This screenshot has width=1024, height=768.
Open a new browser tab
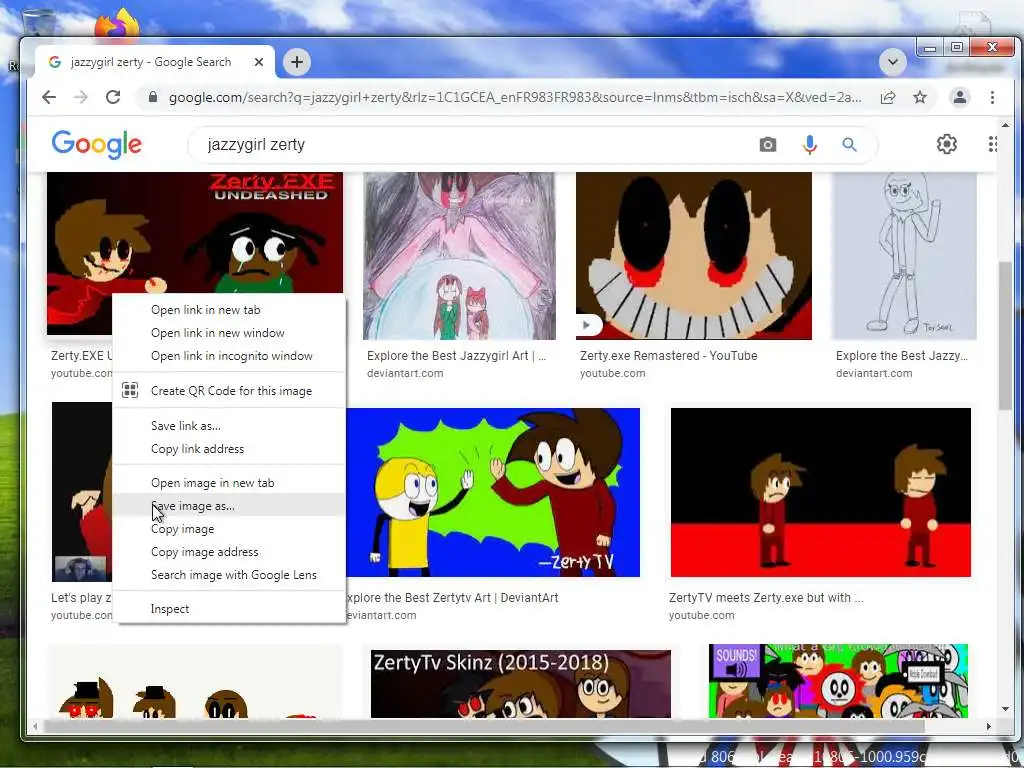click(297, 62)
